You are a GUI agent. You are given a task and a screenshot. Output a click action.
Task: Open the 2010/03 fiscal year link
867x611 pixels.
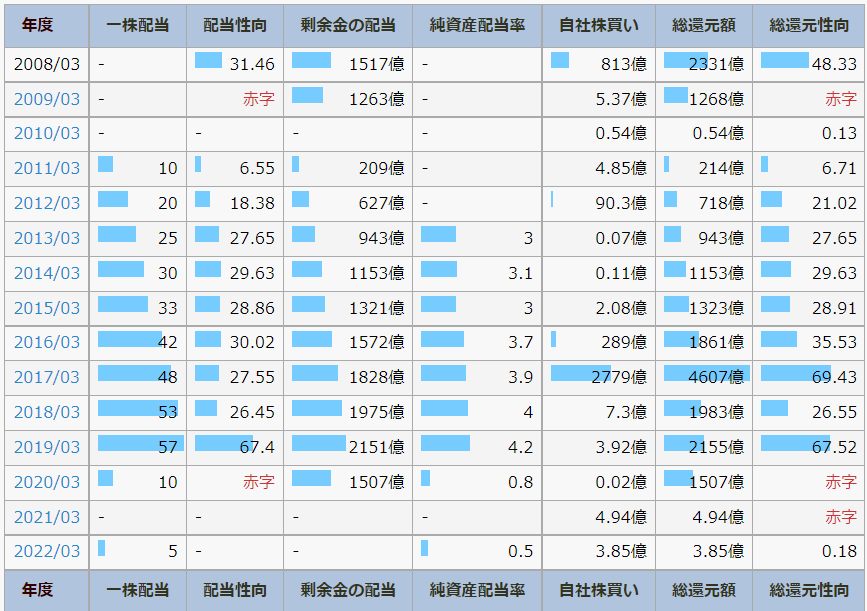point(47,133)
